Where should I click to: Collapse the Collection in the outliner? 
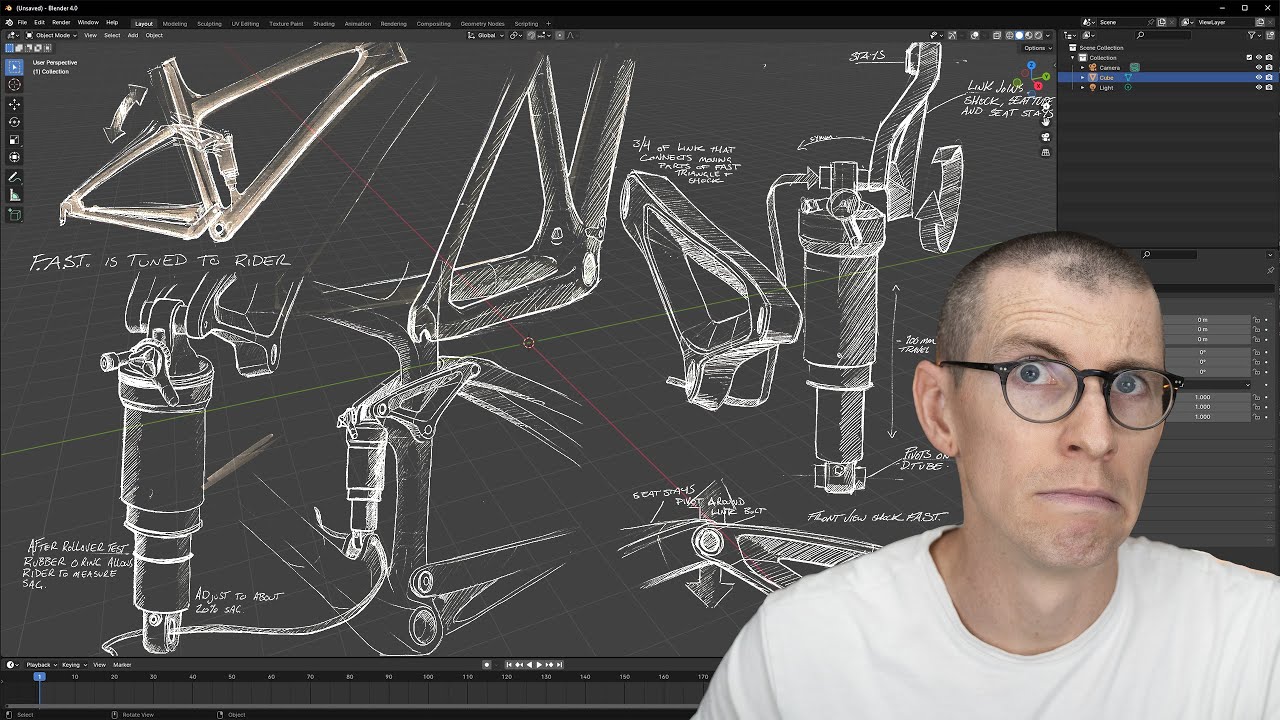(1072, 58)
